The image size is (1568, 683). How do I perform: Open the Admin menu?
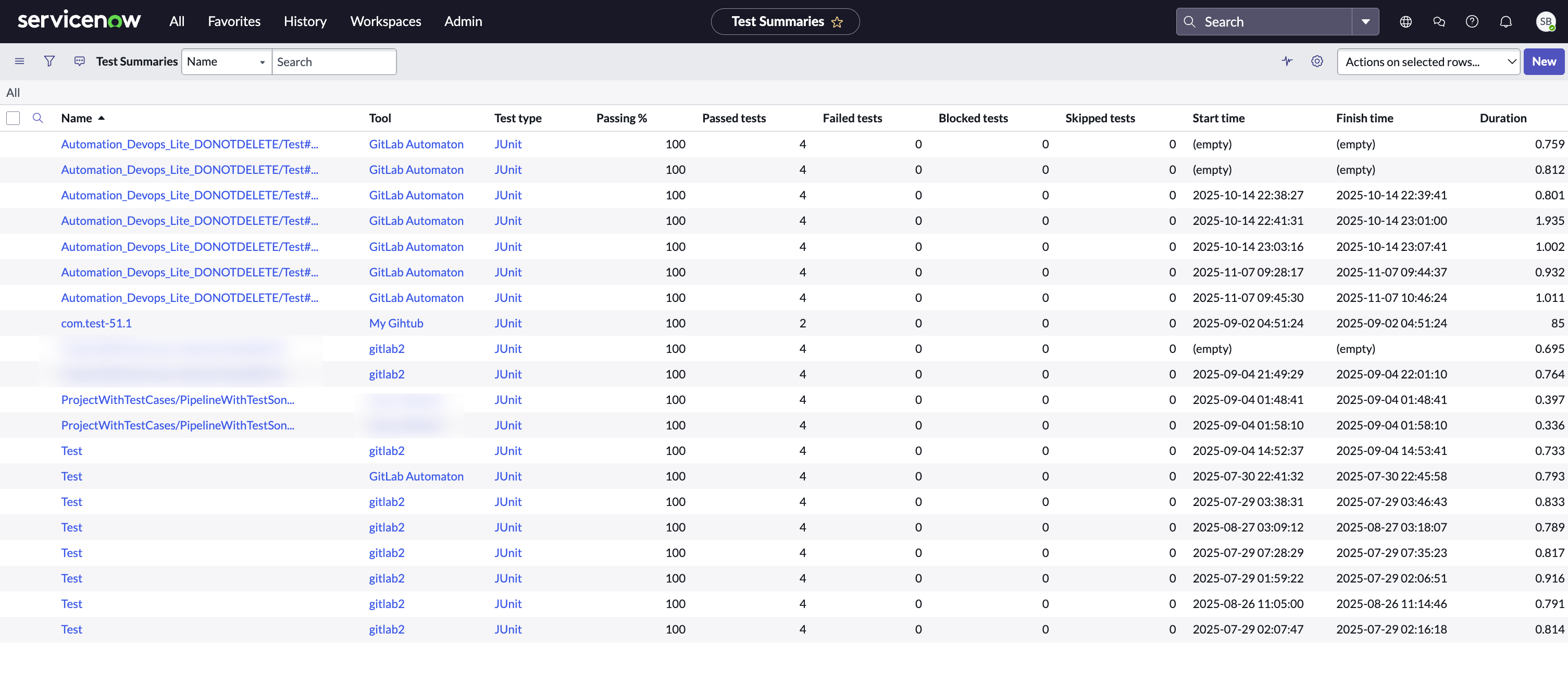(x=463, y=21)
